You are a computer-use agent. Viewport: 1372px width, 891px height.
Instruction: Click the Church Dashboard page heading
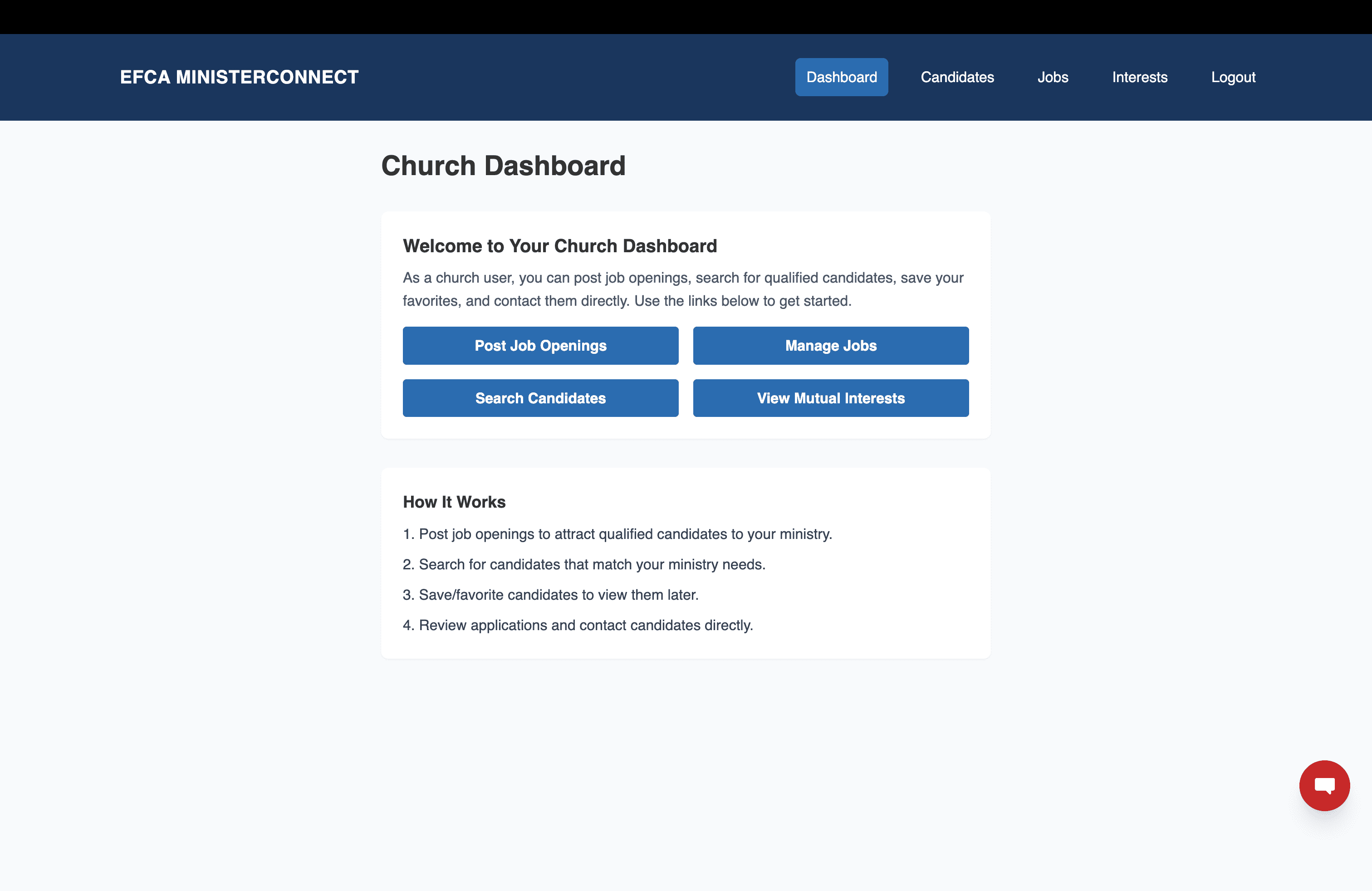point(503,166)
